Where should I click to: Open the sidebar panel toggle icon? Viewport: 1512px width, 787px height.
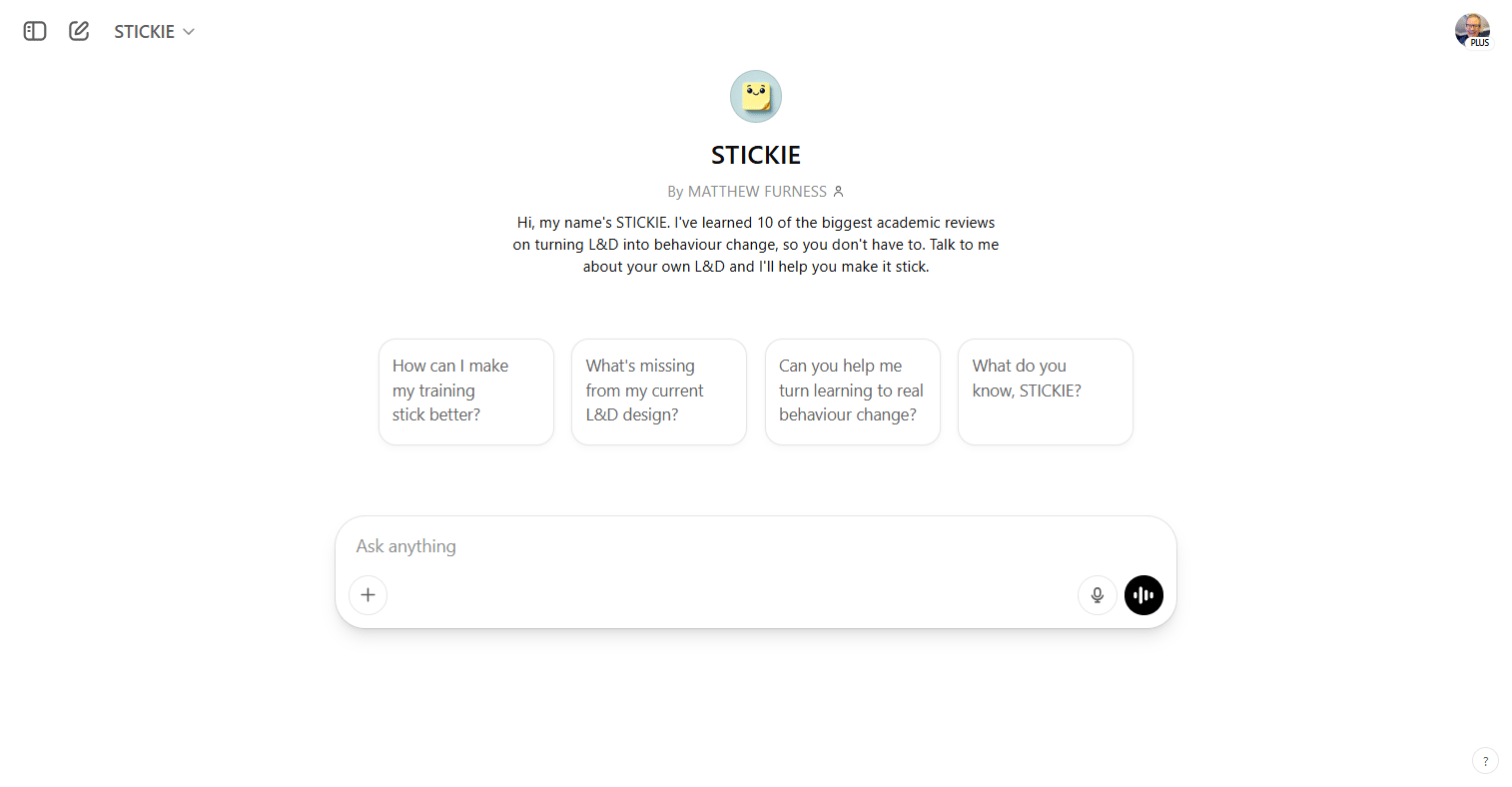[x=35, y=31]
